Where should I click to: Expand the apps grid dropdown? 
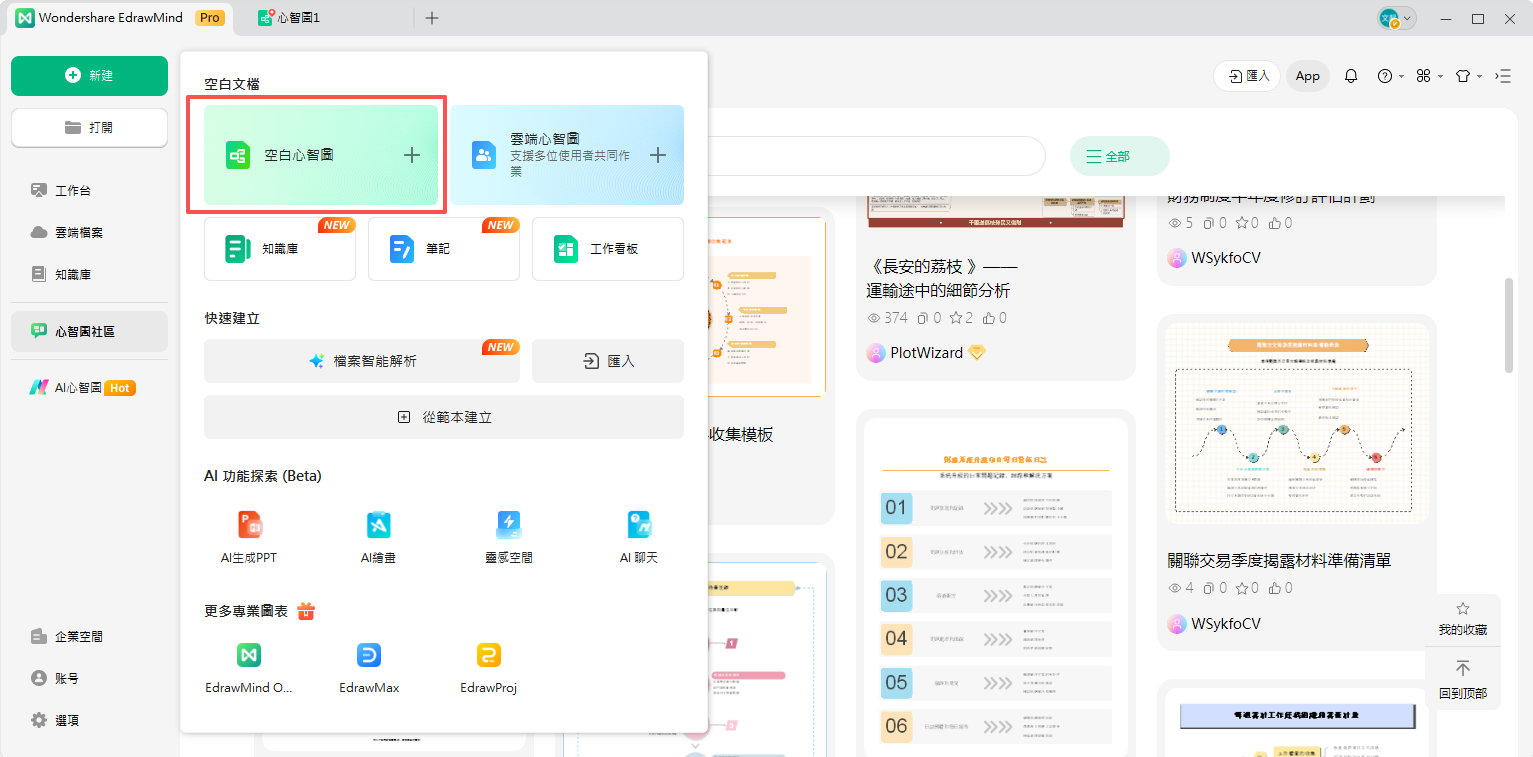(x=1429, y=76)
